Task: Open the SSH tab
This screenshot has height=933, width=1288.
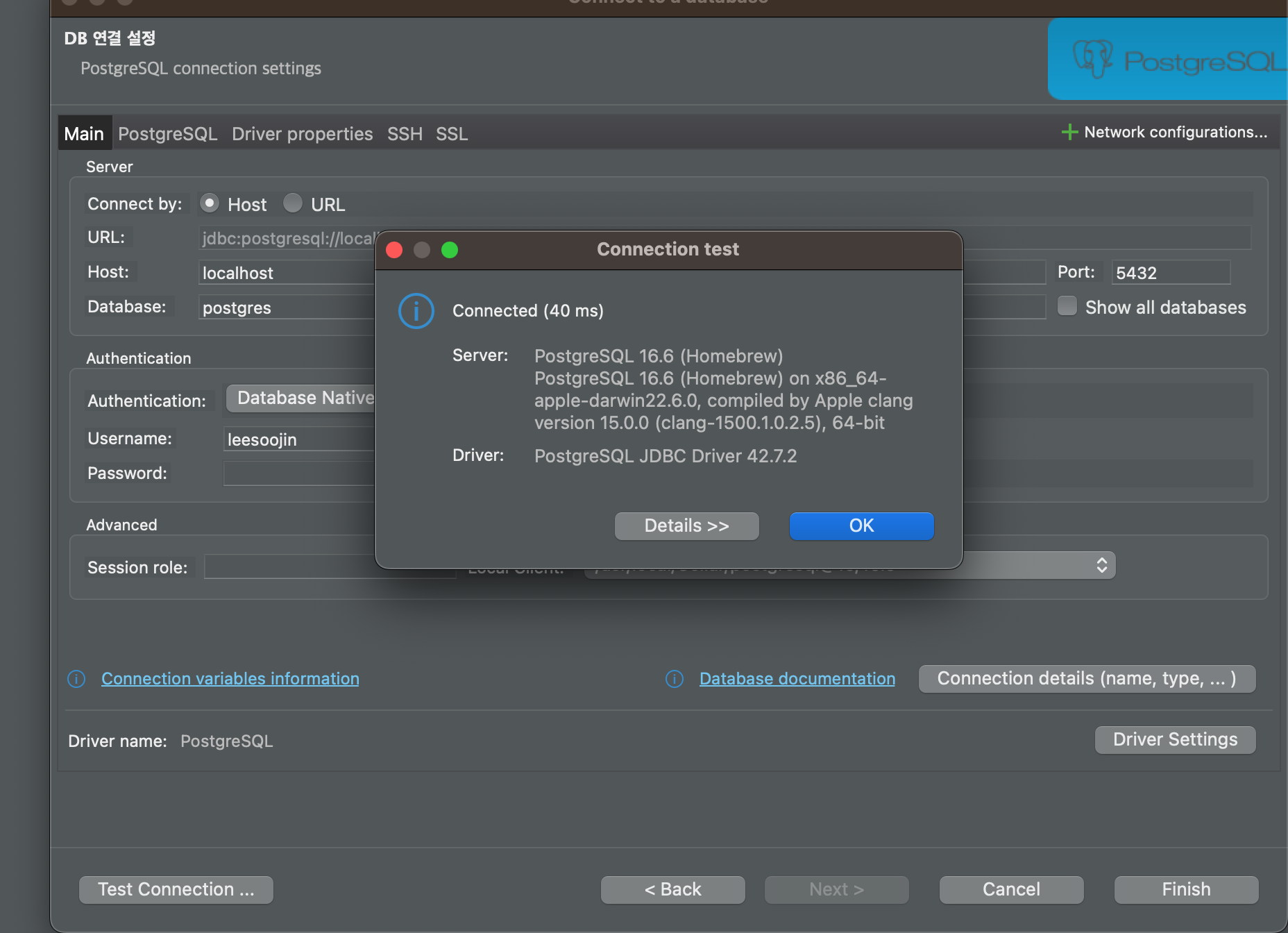Action: [x=405, y=134]
